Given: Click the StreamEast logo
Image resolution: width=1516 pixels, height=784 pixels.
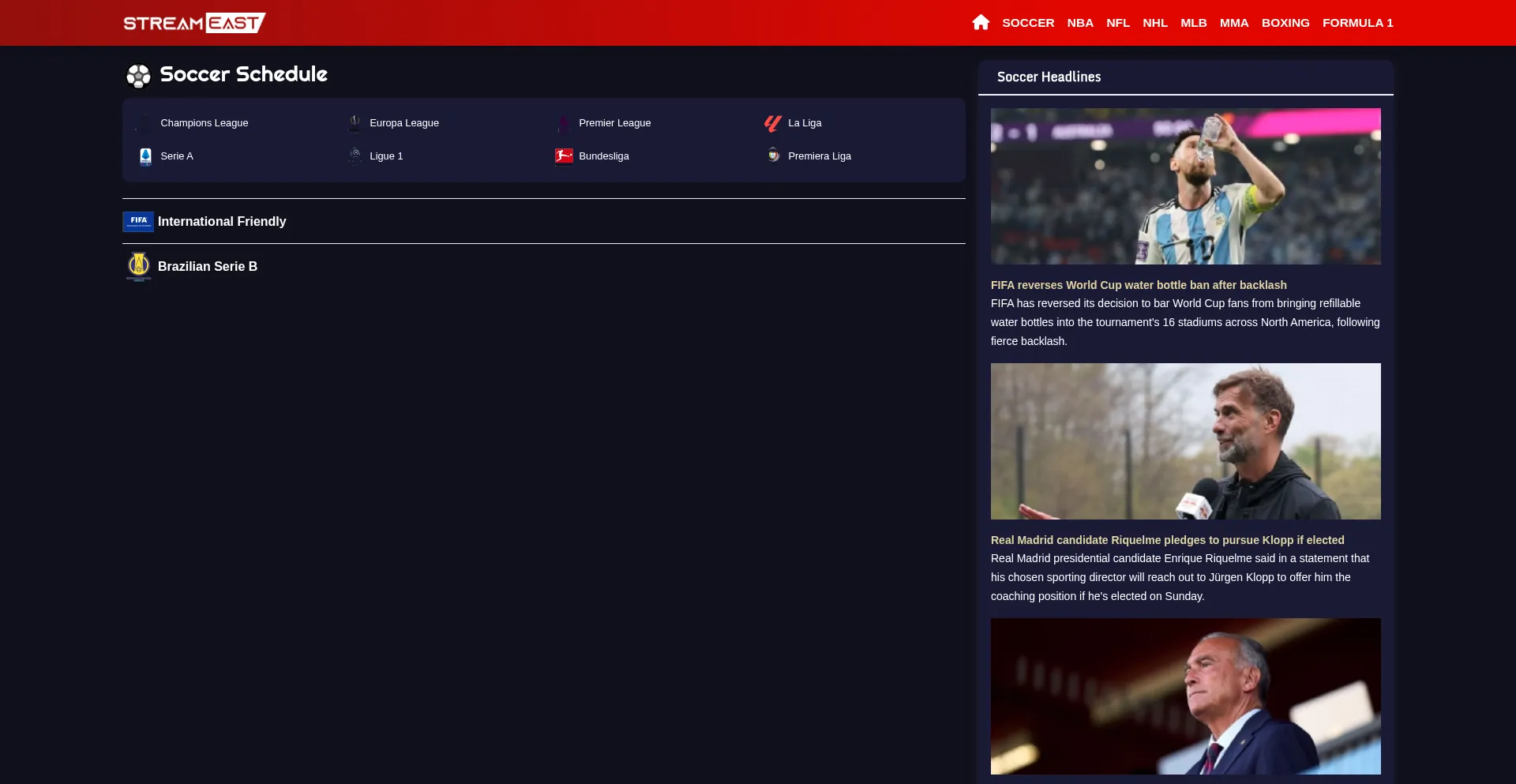Looking at the screenshot, I should [194, 23].
